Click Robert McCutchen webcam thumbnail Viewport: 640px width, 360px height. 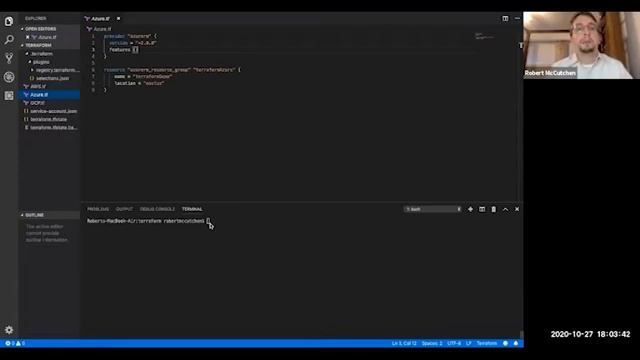coord(582,45)
